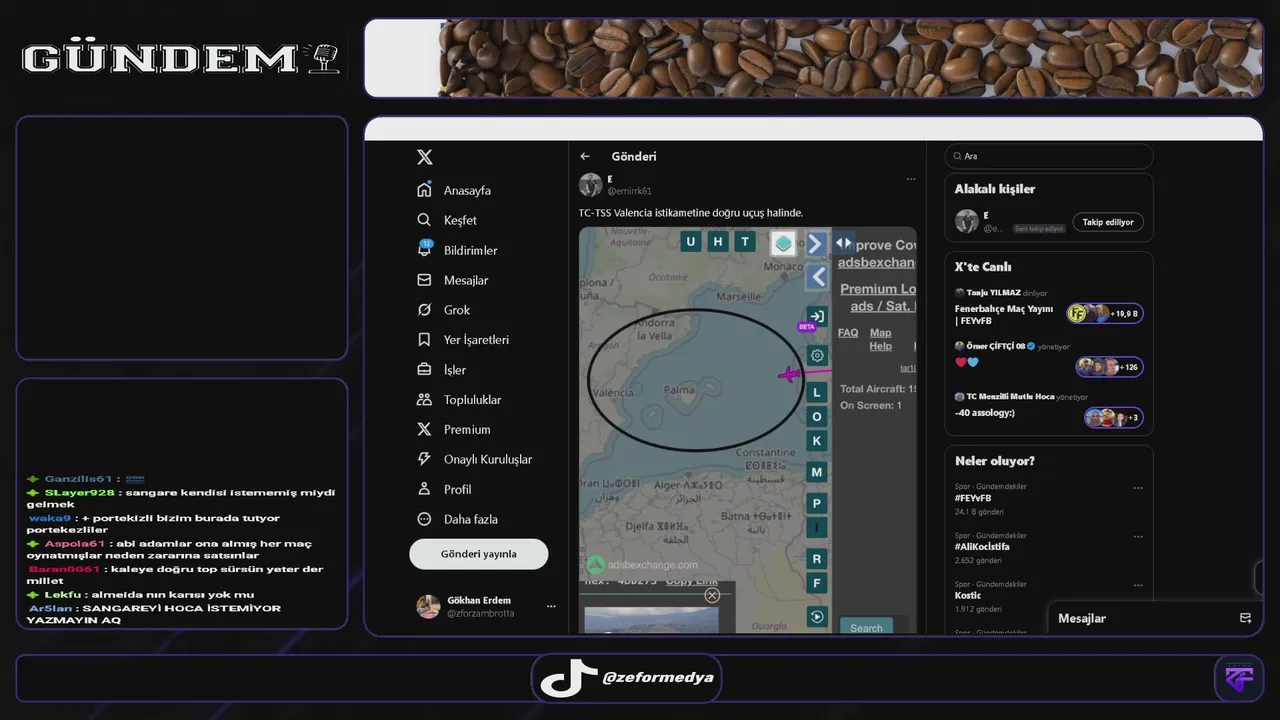The height and width of the screenshot is (720, 1280).
Task: Open options dots for #AliKocİstifa trend
Action: (x=1138, y=537)
